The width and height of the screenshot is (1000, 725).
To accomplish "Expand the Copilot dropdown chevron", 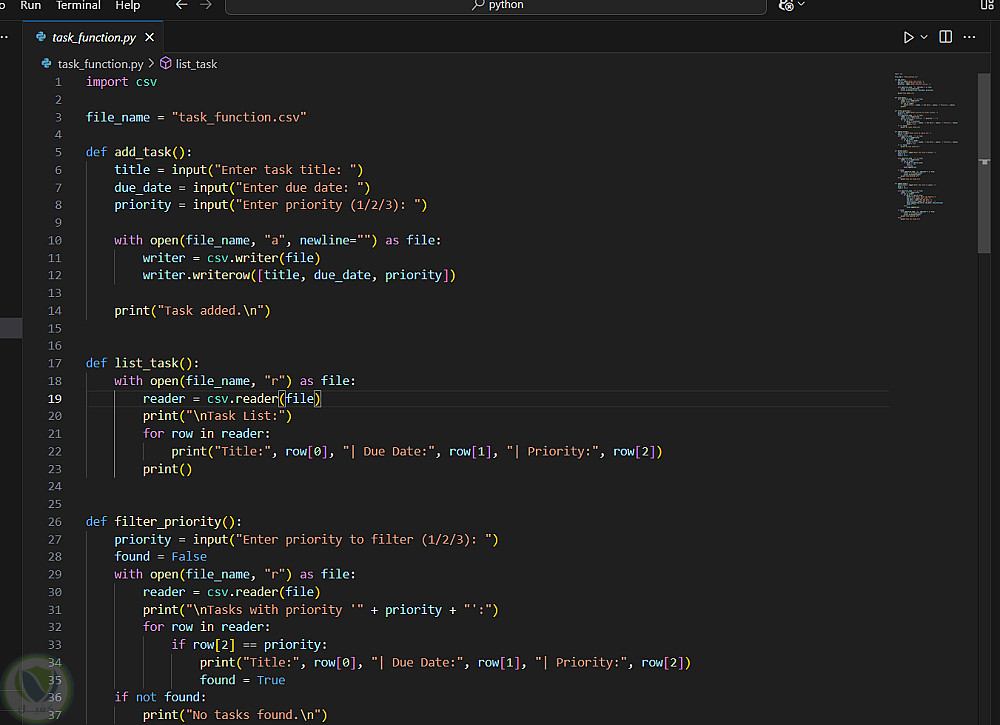I will click(x=802, y=4).
